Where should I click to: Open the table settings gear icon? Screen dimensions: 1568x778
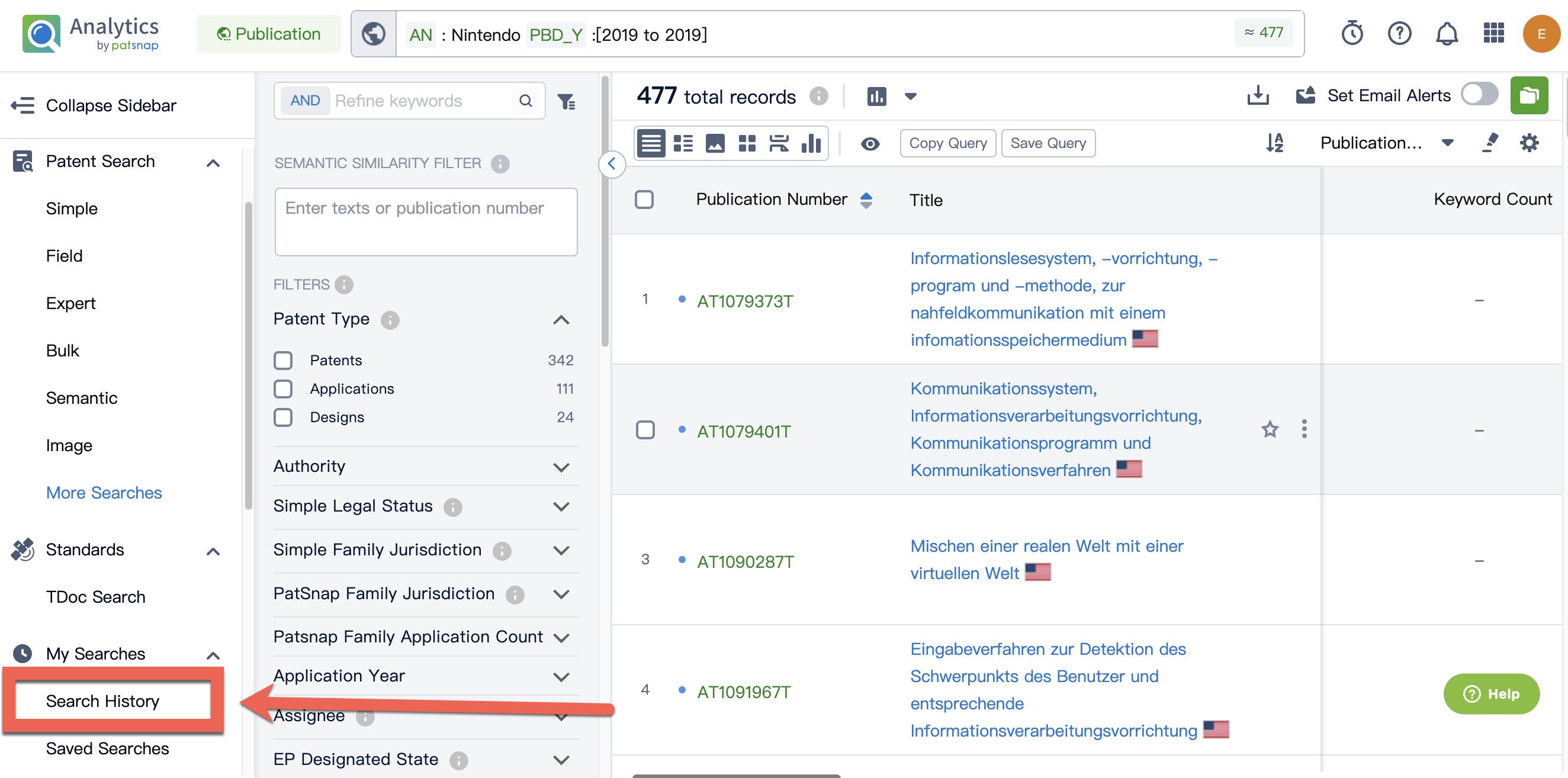(x=1528, y=143)
